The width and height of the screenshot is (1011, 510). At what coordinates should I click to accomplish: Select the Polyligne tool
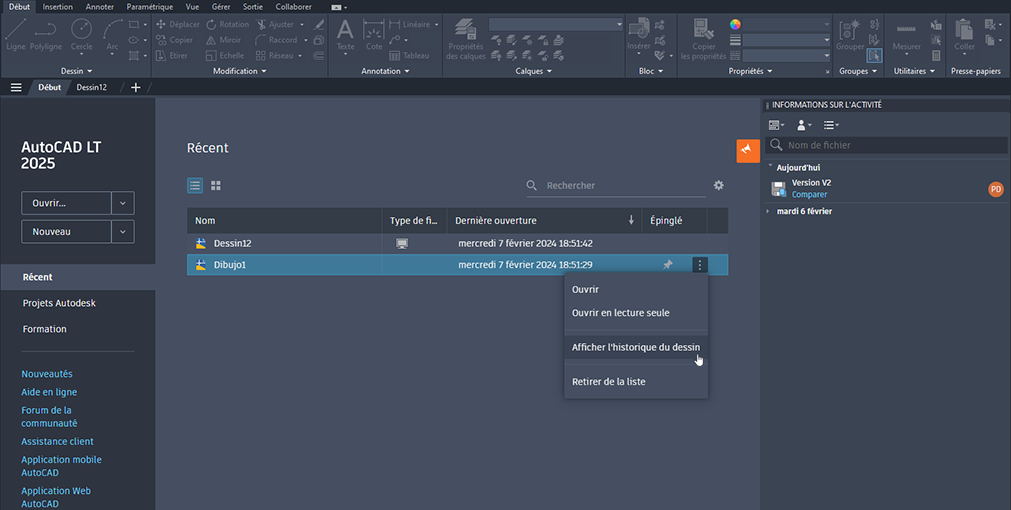coord(45,34)
